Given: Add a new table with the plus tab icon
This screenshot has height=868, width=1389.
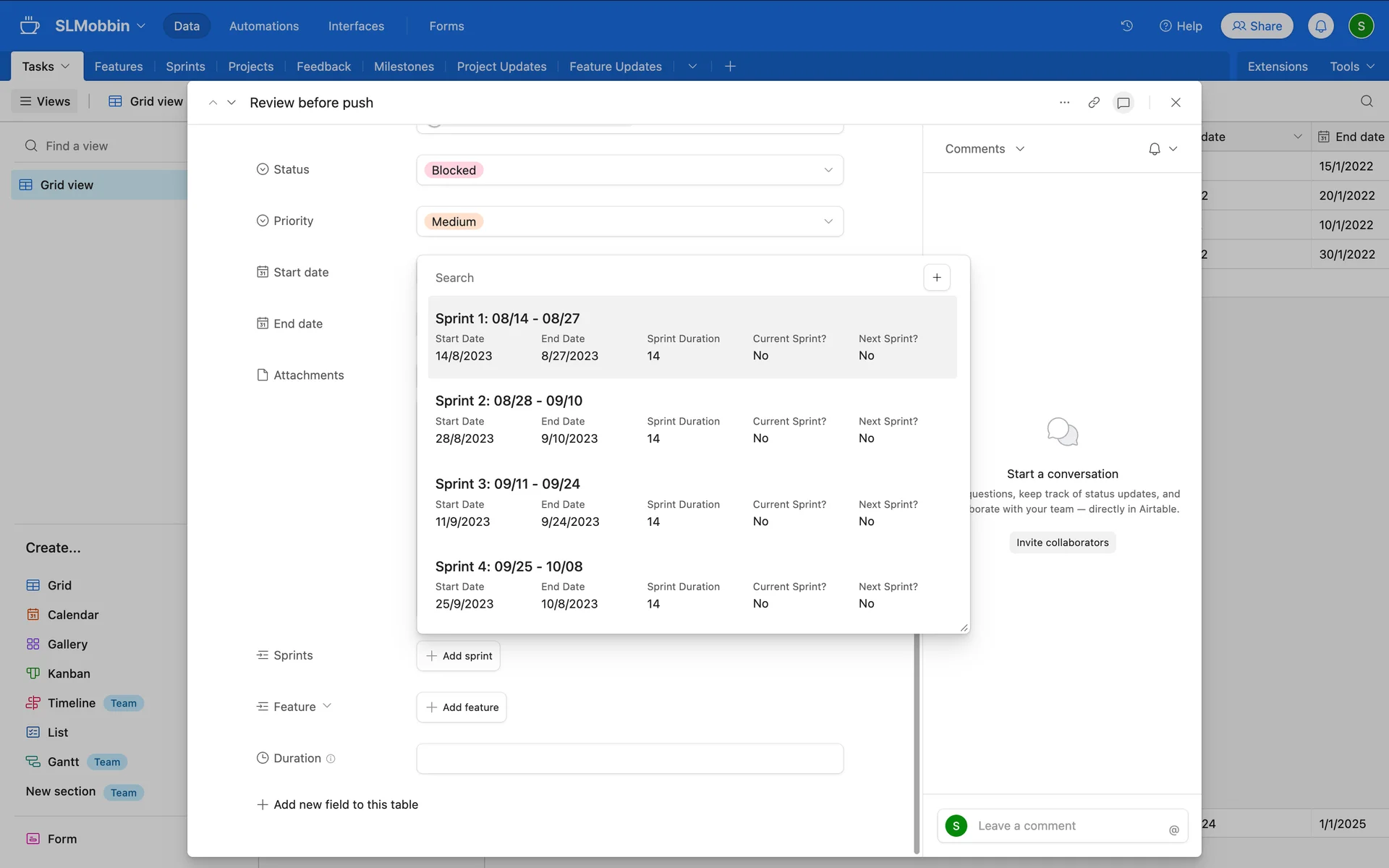Looking at the screenshot, I should (730, 67).
